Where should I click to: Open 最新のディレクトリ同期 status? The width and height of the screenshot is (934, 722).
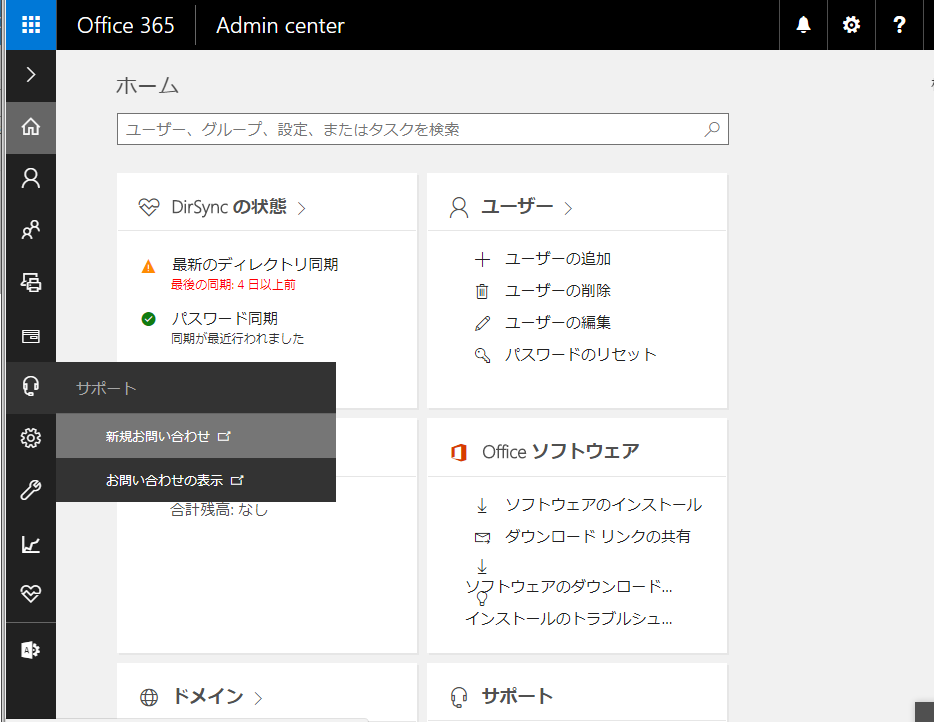[255, 264]
